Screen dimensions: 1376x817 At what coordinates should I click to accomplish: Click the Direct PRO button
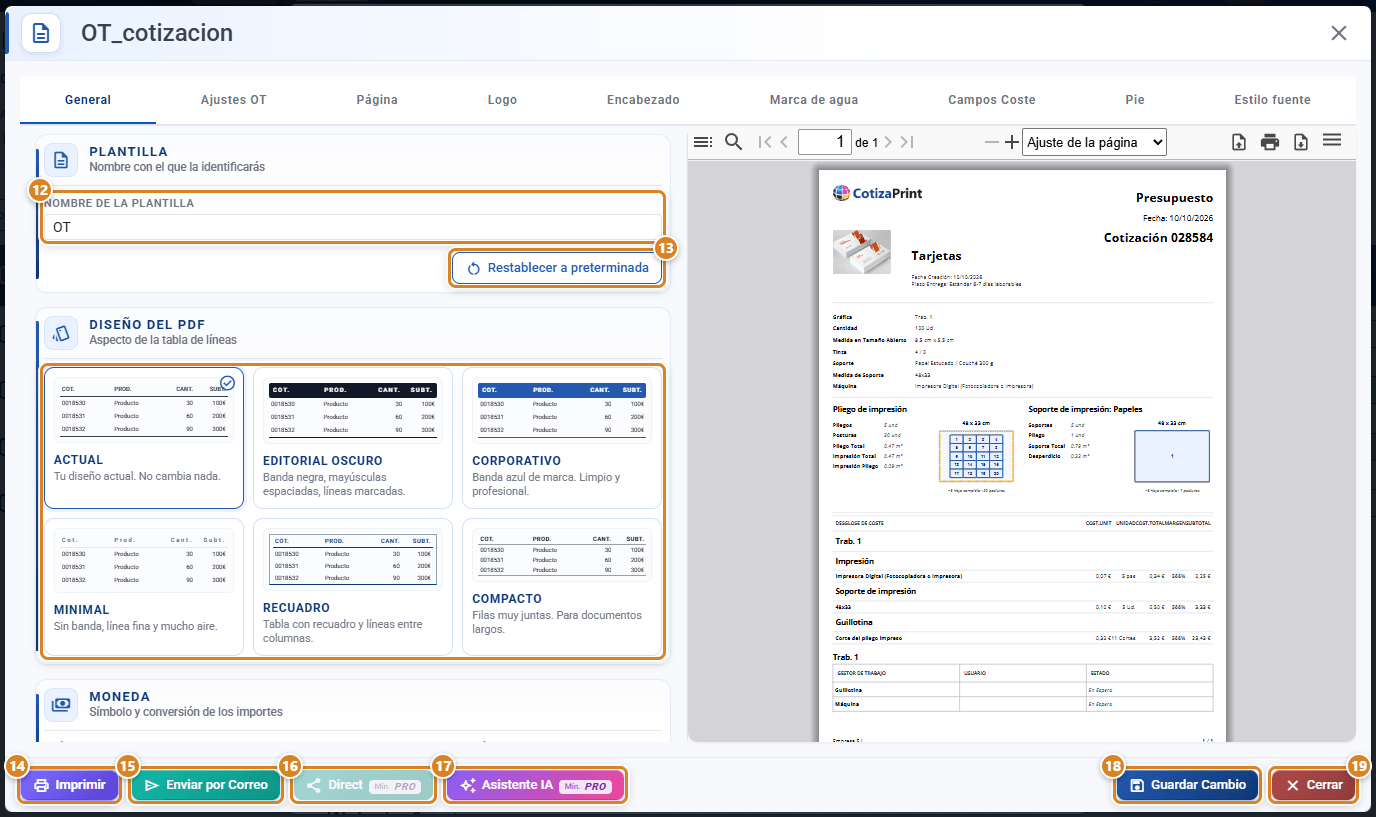pos(363,785)
